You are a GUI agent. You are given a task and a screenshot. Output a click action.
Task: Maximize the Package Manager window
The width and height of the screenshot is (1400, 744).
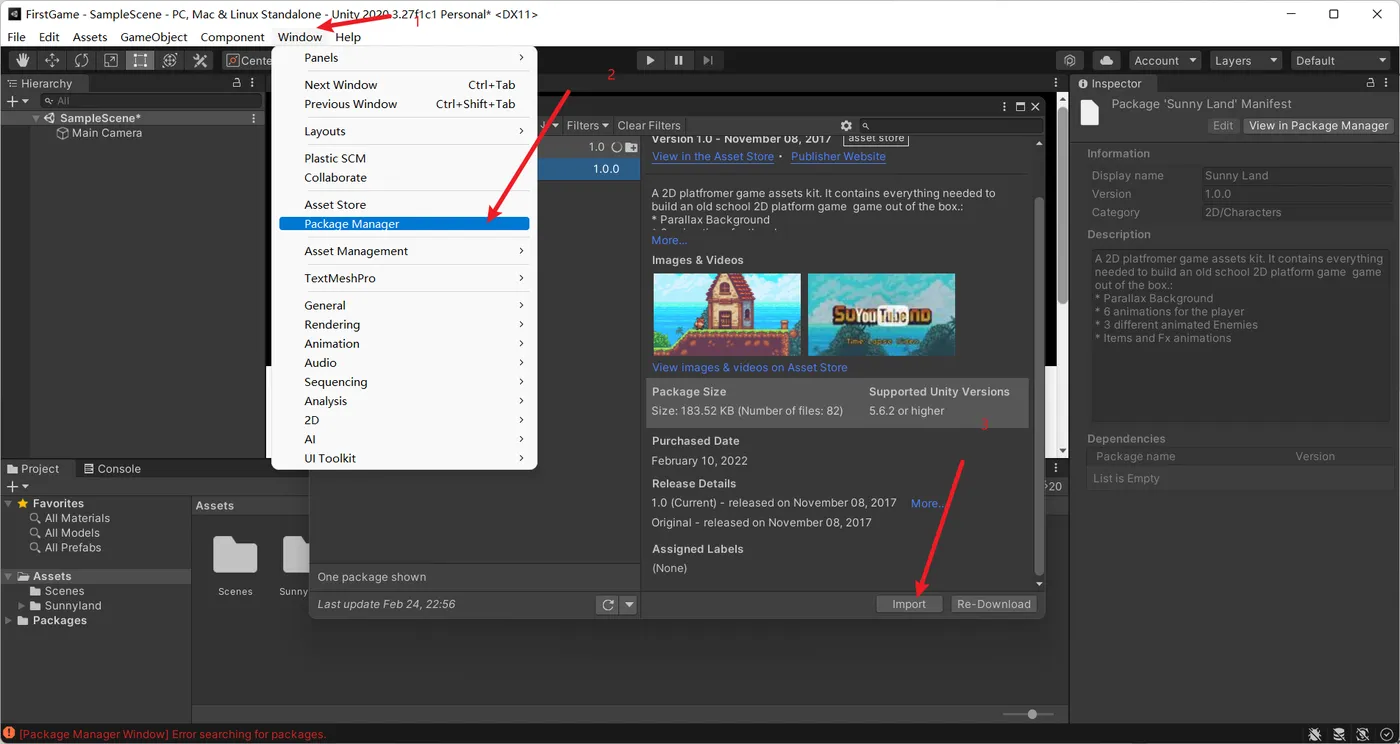(1020, 106)
